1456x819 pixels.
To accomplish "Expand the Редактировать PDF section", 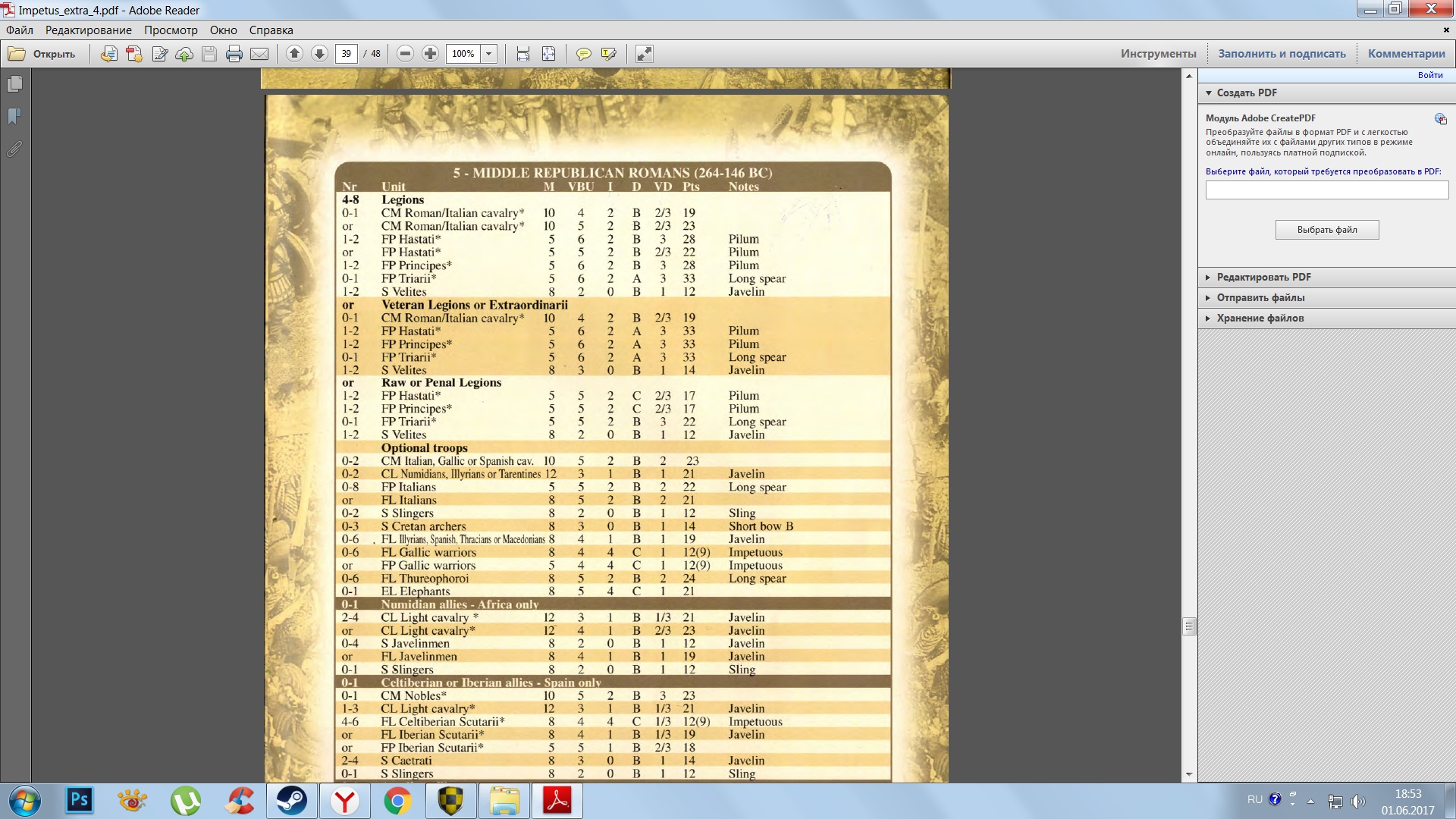I will point(1326,277).
